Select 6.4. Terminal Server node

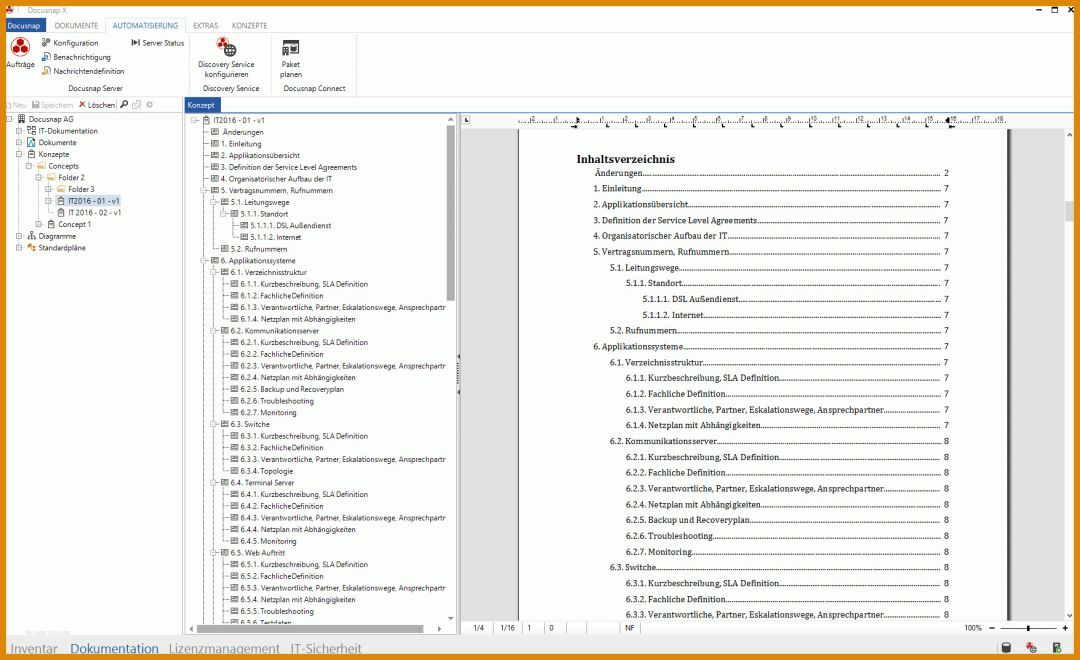point(262,483)
